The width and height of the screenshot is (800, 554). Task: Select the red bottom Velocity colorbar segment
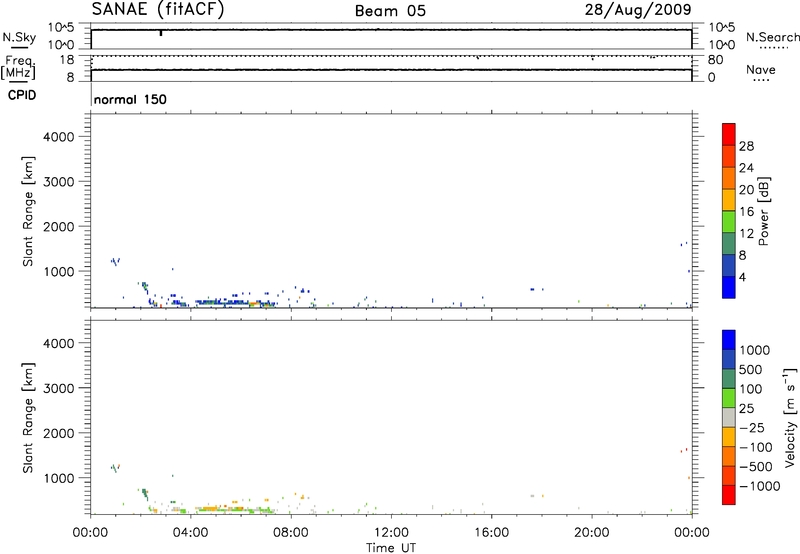click(729, 494)
